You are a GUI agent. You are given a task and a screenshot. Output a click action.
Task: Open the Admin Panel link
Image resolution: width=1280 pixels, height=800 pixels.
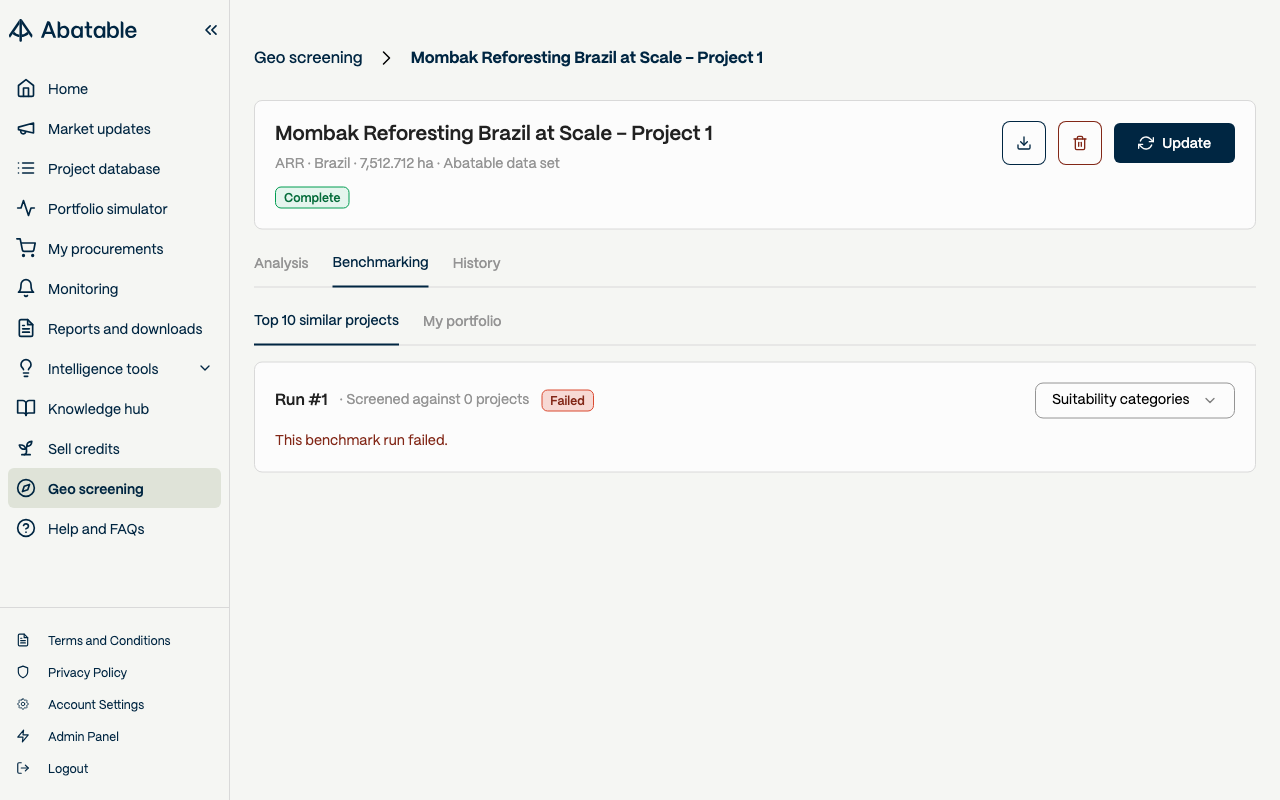point(84,737)
